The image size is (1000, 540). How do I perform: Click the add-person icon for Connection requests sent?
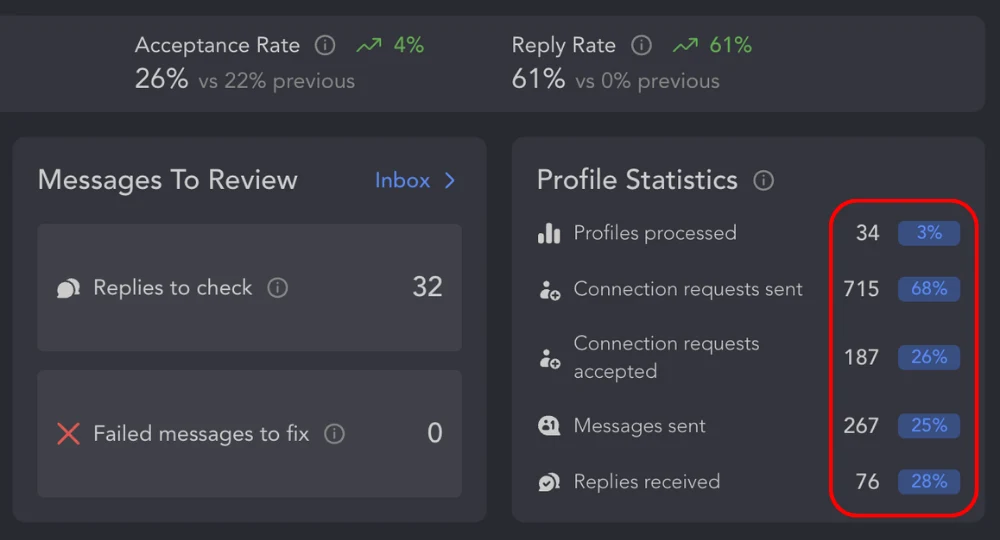(x=549, y=290)
